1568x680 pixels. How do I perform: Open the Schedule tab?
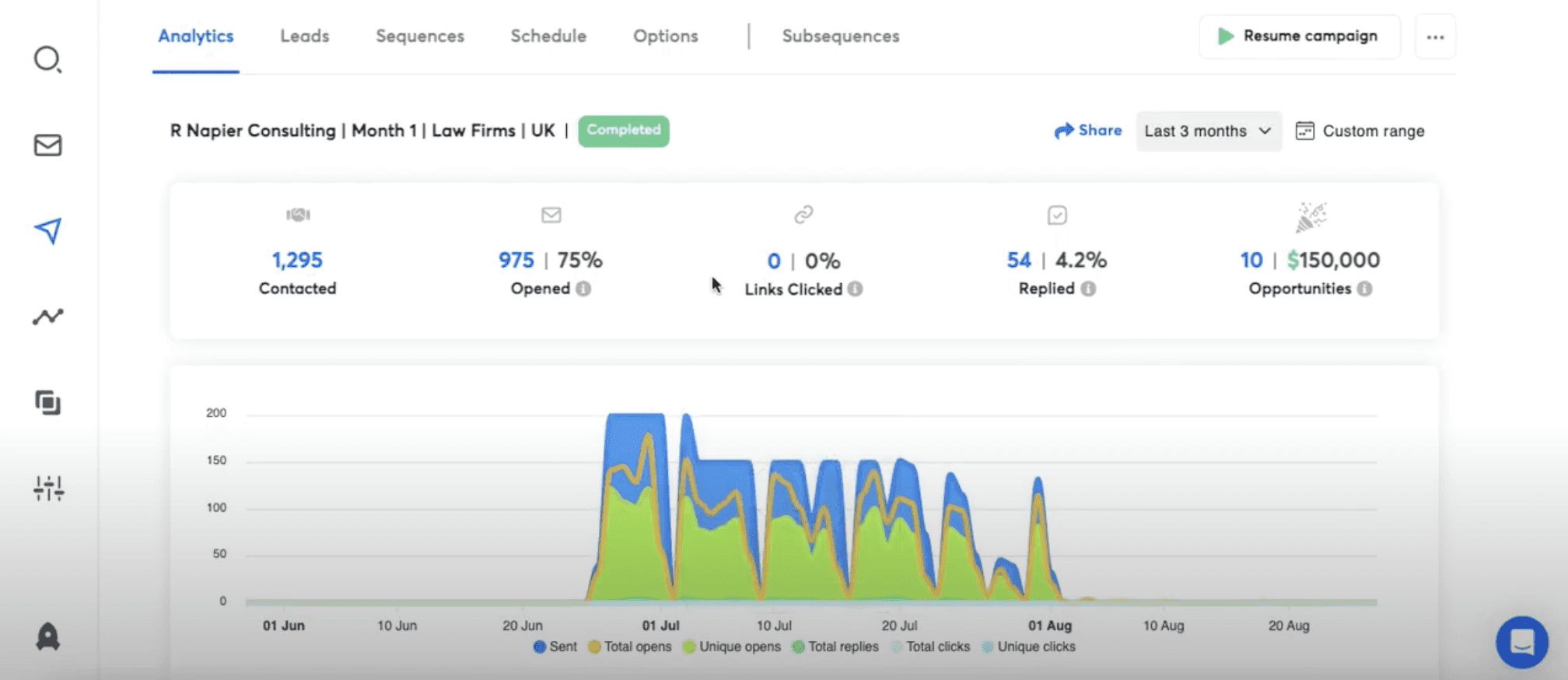click(548, 36)
